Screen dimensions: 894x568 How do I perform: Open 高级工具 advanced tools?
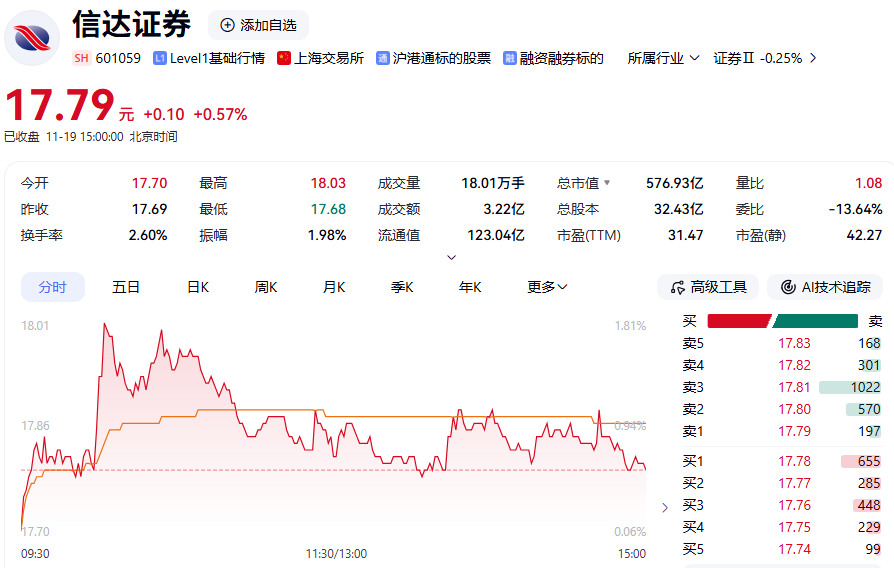(x=708, y=287)
